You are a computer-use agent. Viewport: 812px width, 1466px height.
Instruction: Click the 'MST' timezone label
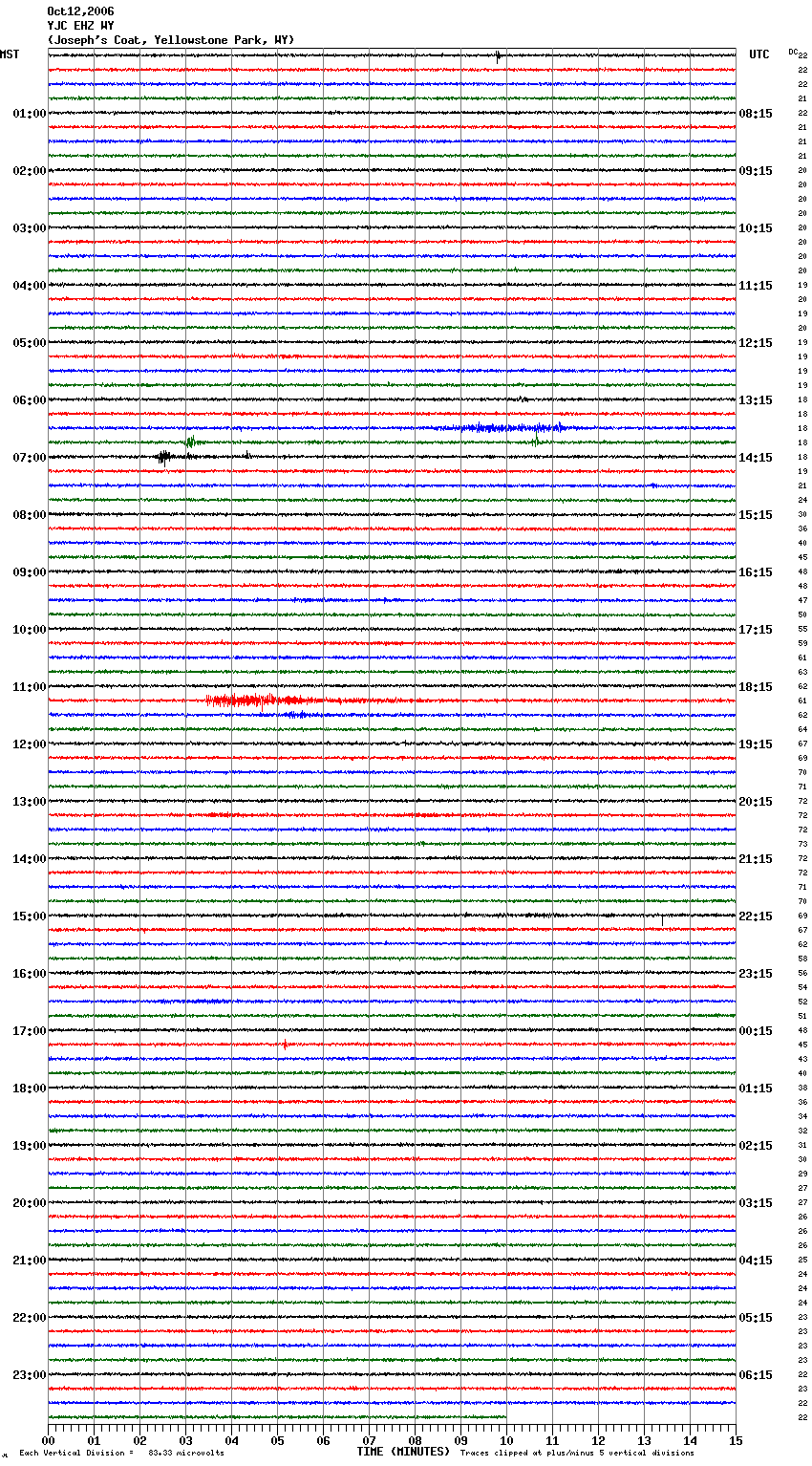(10, 54)
